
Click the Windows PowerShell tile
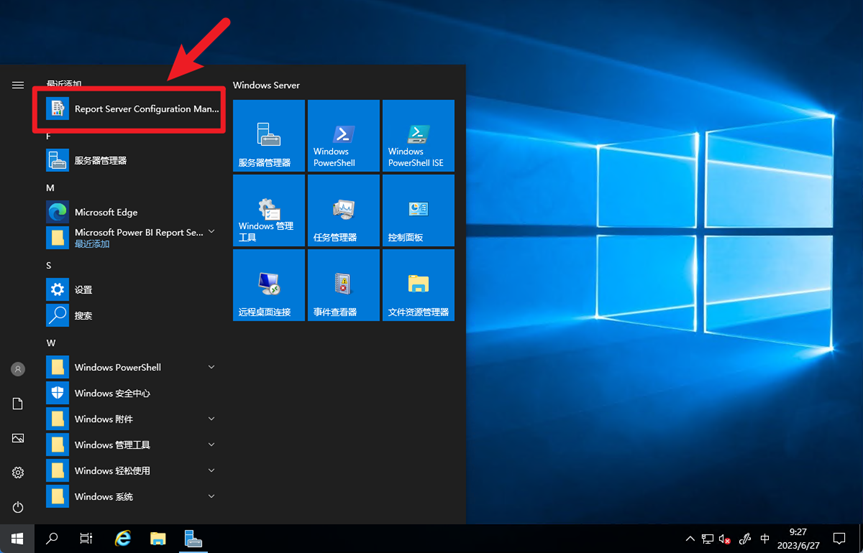point(343,136)
